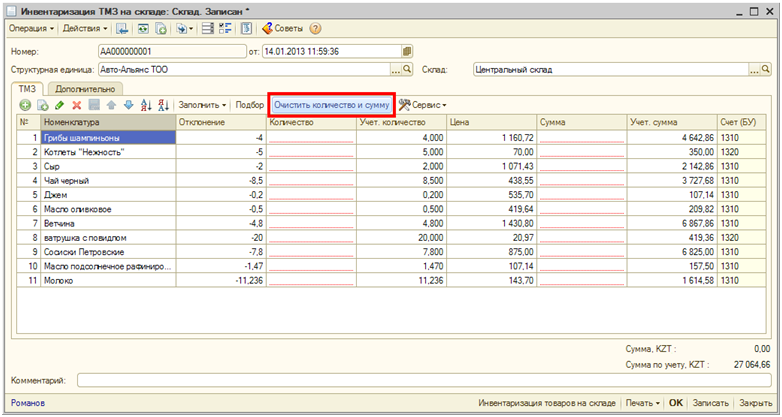Switch to the Дополнительно tab
782x417 pixels.
click(x=82, y=89)
